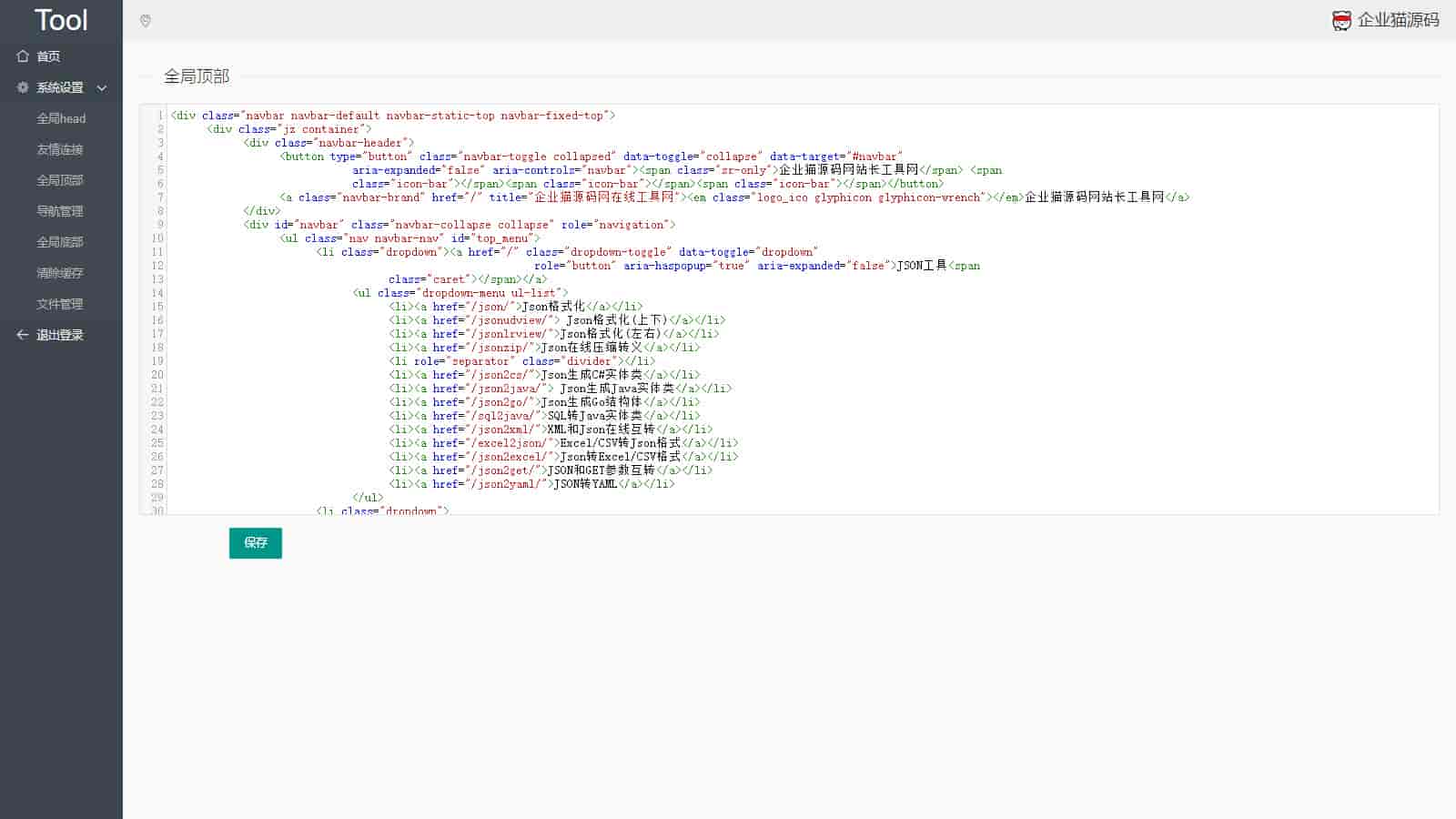Image resolution: width=1456 pixels, height=819 pixels.
Task: Open 文件管理 from the sidebar
Action: click(60, 304)
